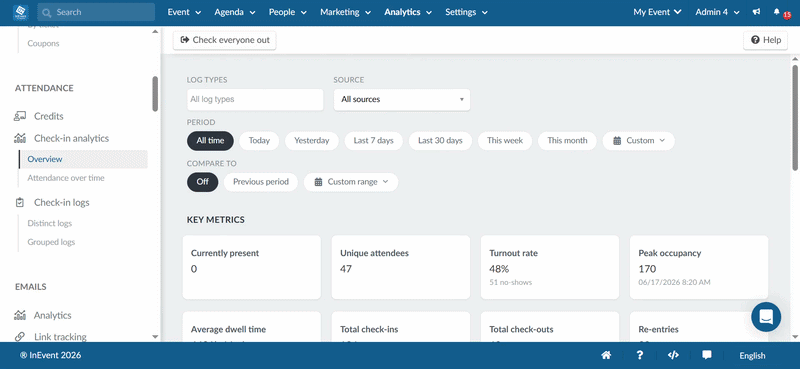Screen dimensions: 800x369
Task: Click the Turnout rate metric card
Action: (549, 267)
